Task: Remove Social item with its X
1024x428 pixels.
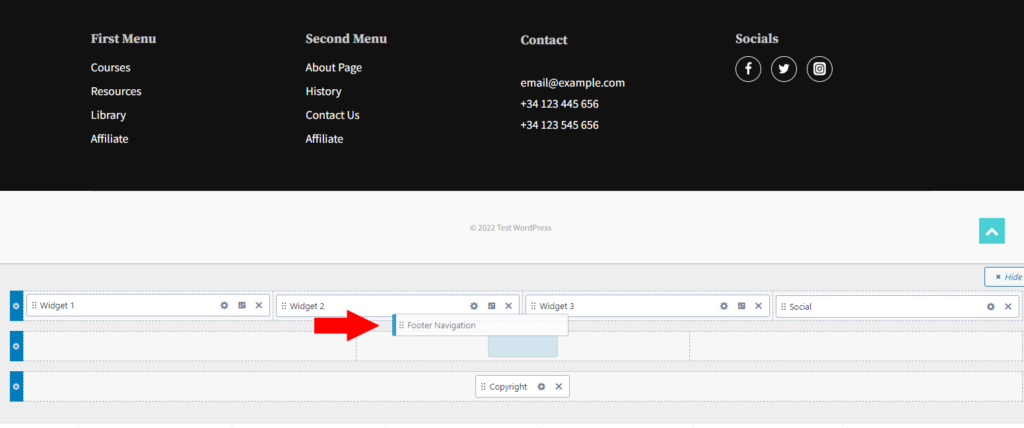Action: (x=1008, y=306)
